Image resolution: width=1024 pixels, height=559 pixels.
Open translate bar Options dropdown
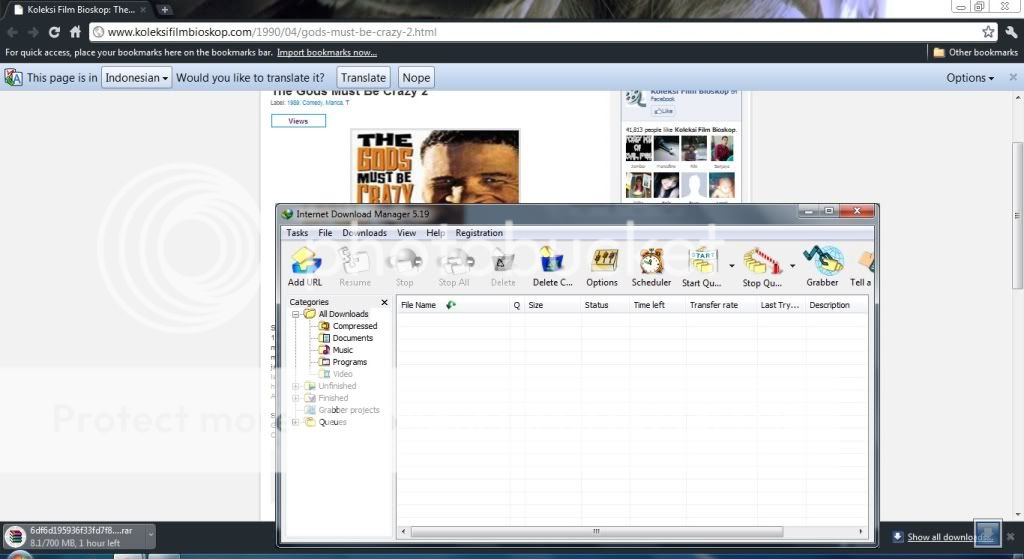(x=970, y=78)
